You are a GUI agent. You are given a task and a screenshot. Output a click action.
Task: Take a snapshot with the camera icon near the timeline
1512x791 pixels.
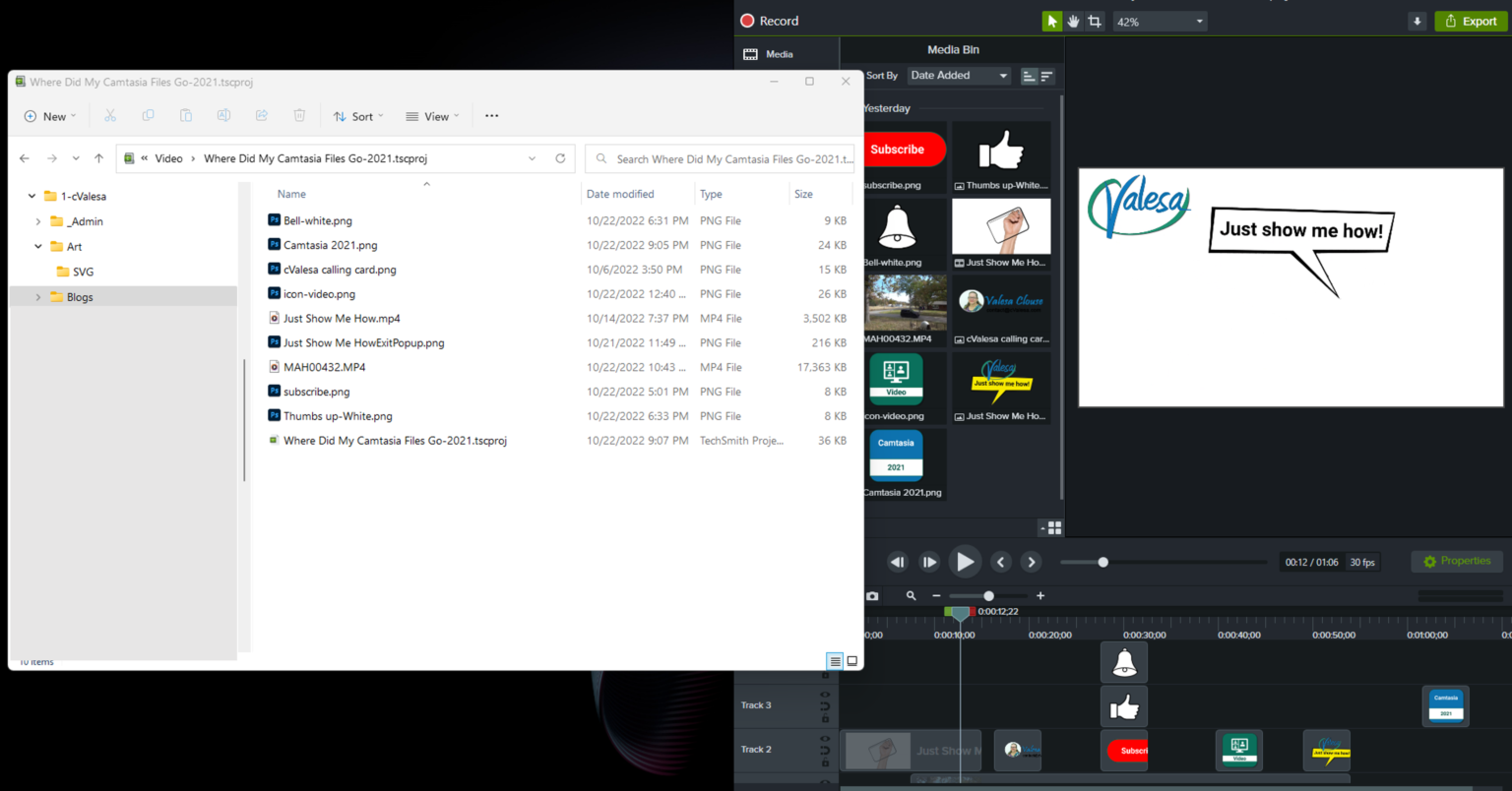tap(872, 595)
